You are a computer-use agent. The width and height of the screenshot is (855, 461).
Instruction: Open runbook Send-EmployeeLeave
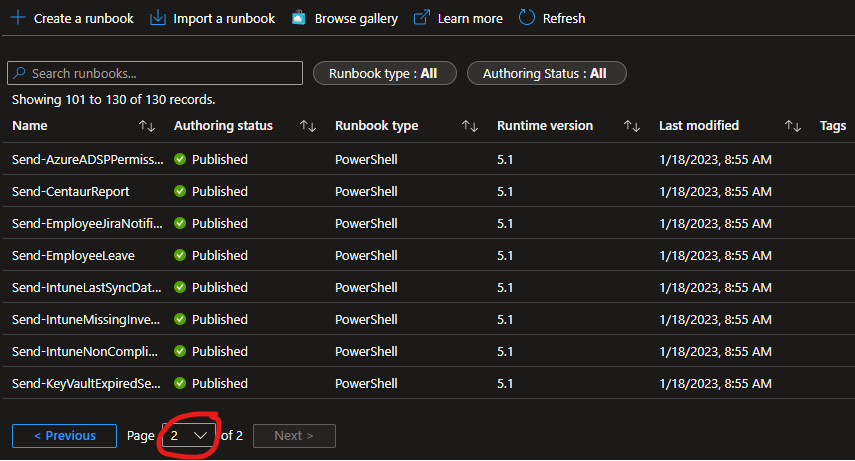coord(73,255)
